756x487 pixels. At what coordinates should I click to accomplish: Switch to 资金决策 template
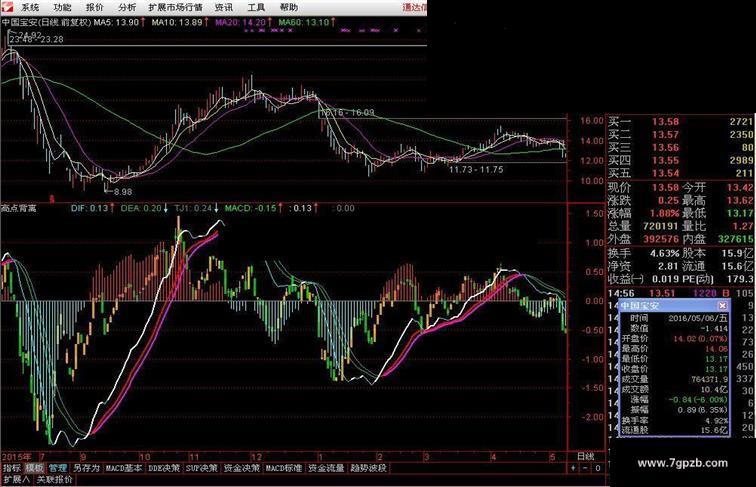242,468
